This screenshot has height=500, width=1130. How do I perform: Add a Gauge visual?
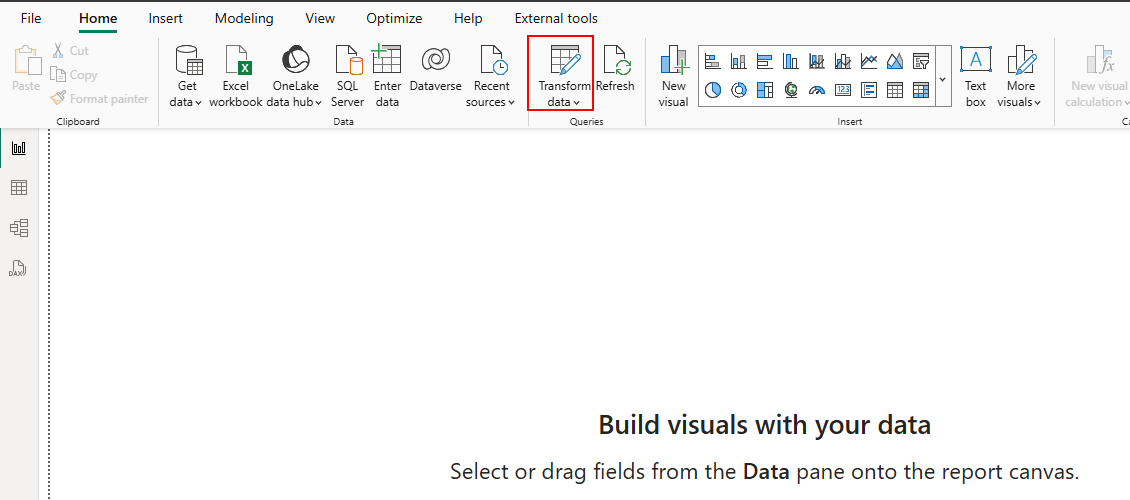[x=817, y=90]
